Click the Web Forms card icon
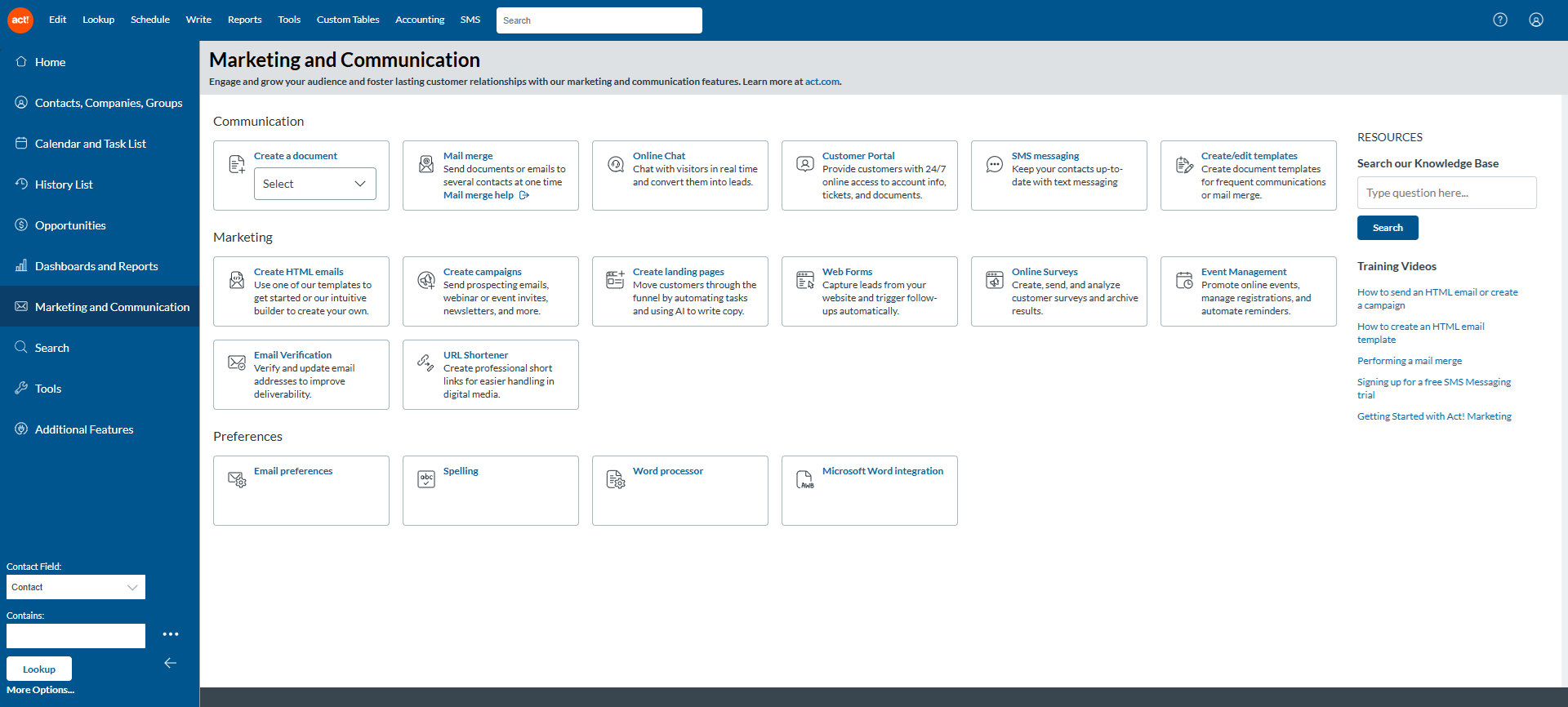This screenshot has width=1568, height=707. pos(805,280)
